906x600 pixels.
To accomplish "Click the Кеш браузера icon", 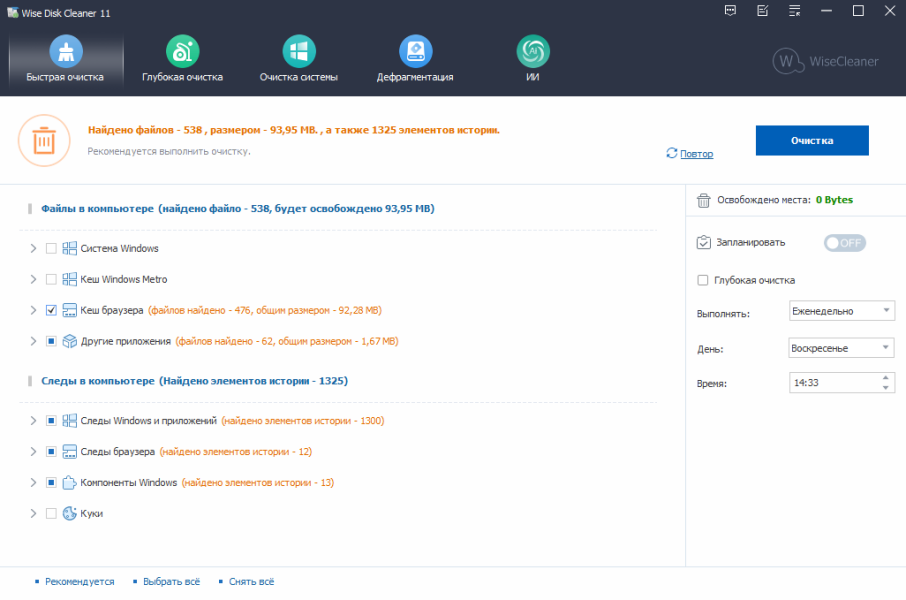I will coord(69,310).
